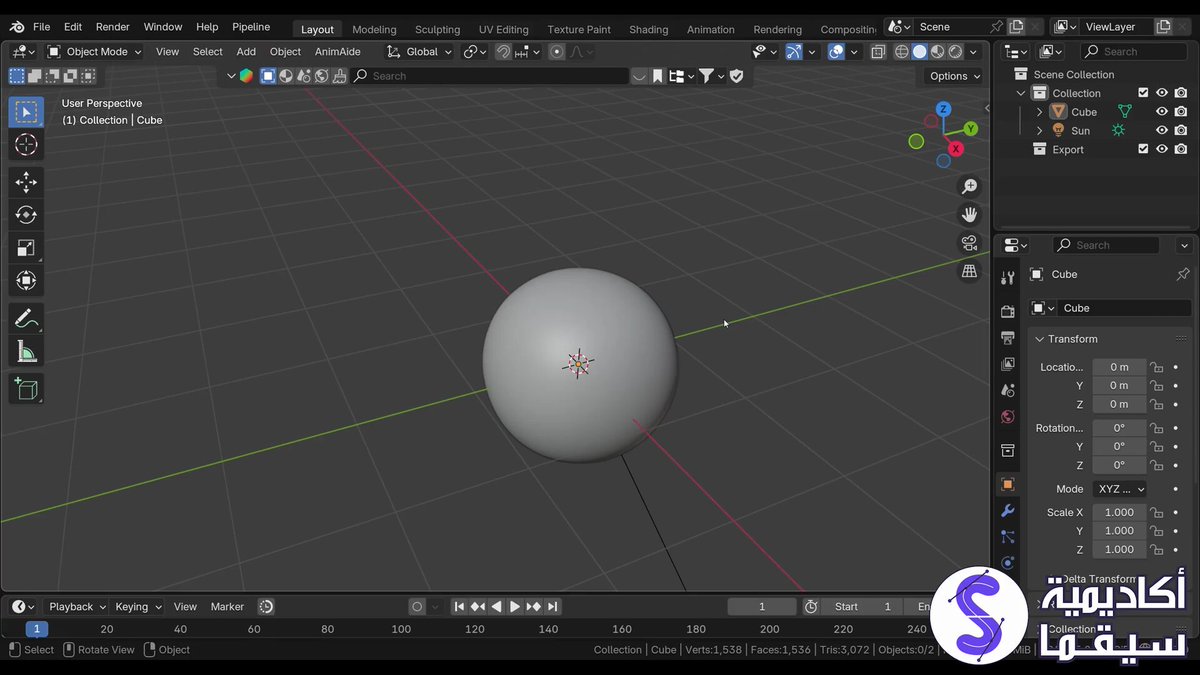Open the World properties tab
The height and width of the screenshot is (675, 1200).
pos(1008,416)
